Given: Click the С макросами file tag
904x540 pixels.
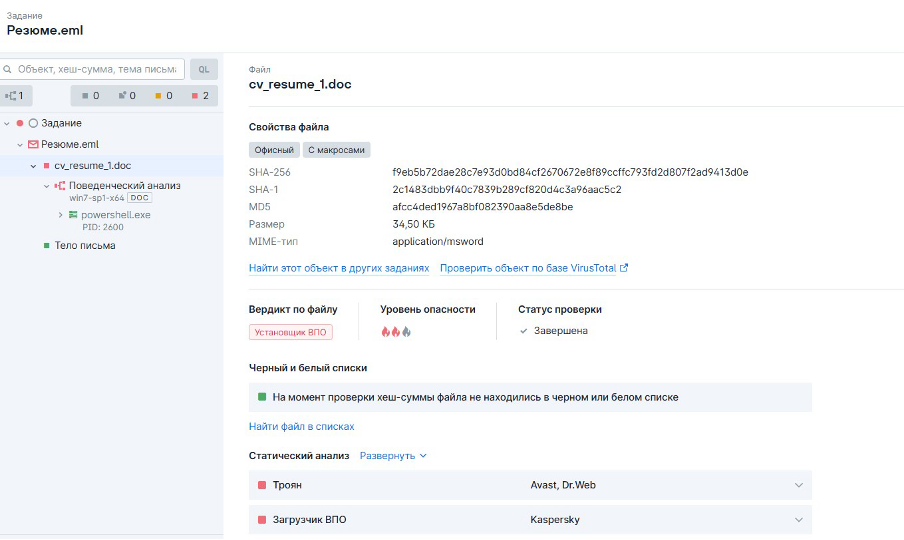Looking at the screenshot, I should coord(336,150).
